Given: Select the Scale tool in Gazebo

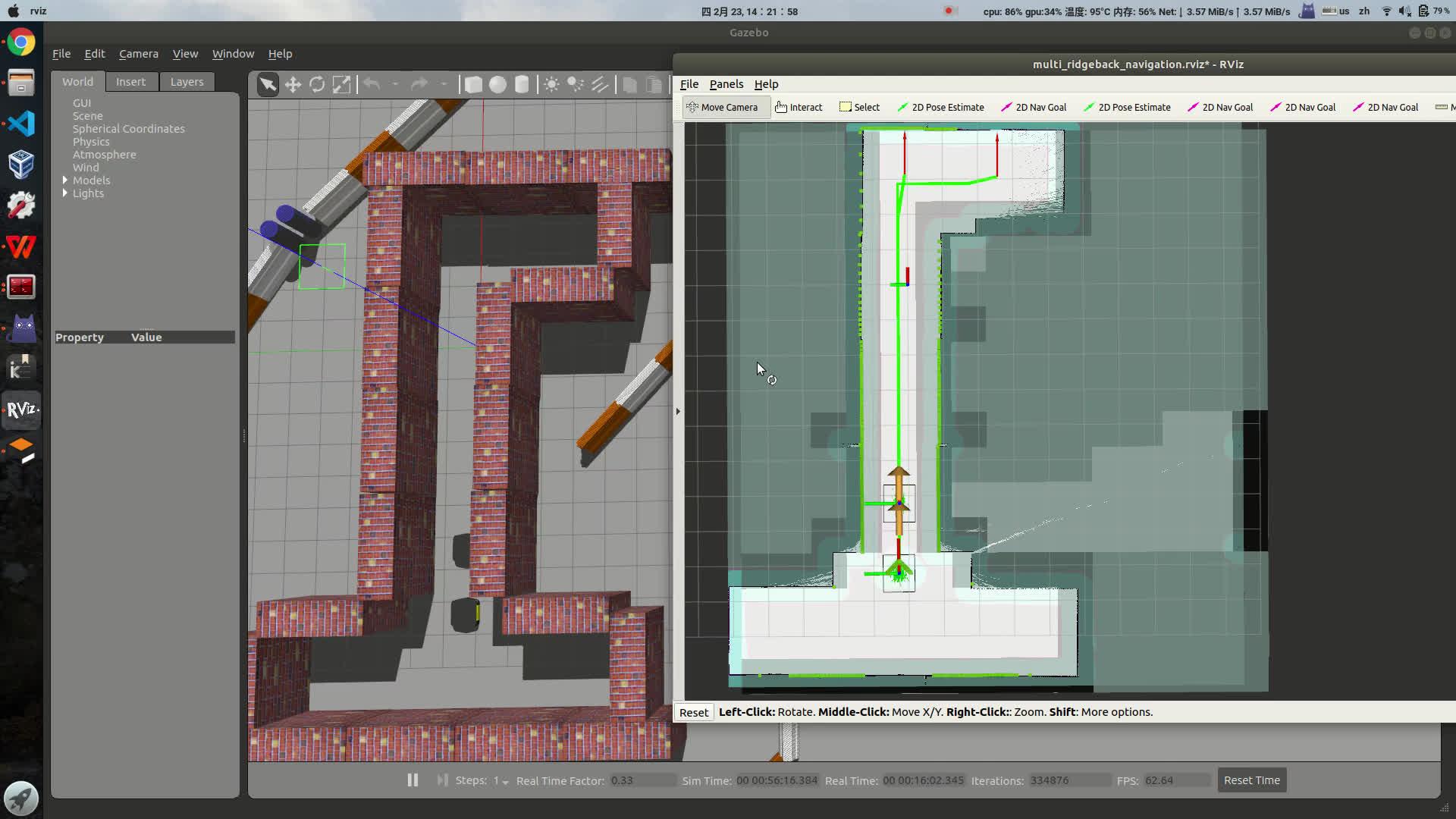Looking at the screenshot, I should (x=342, y=84).
